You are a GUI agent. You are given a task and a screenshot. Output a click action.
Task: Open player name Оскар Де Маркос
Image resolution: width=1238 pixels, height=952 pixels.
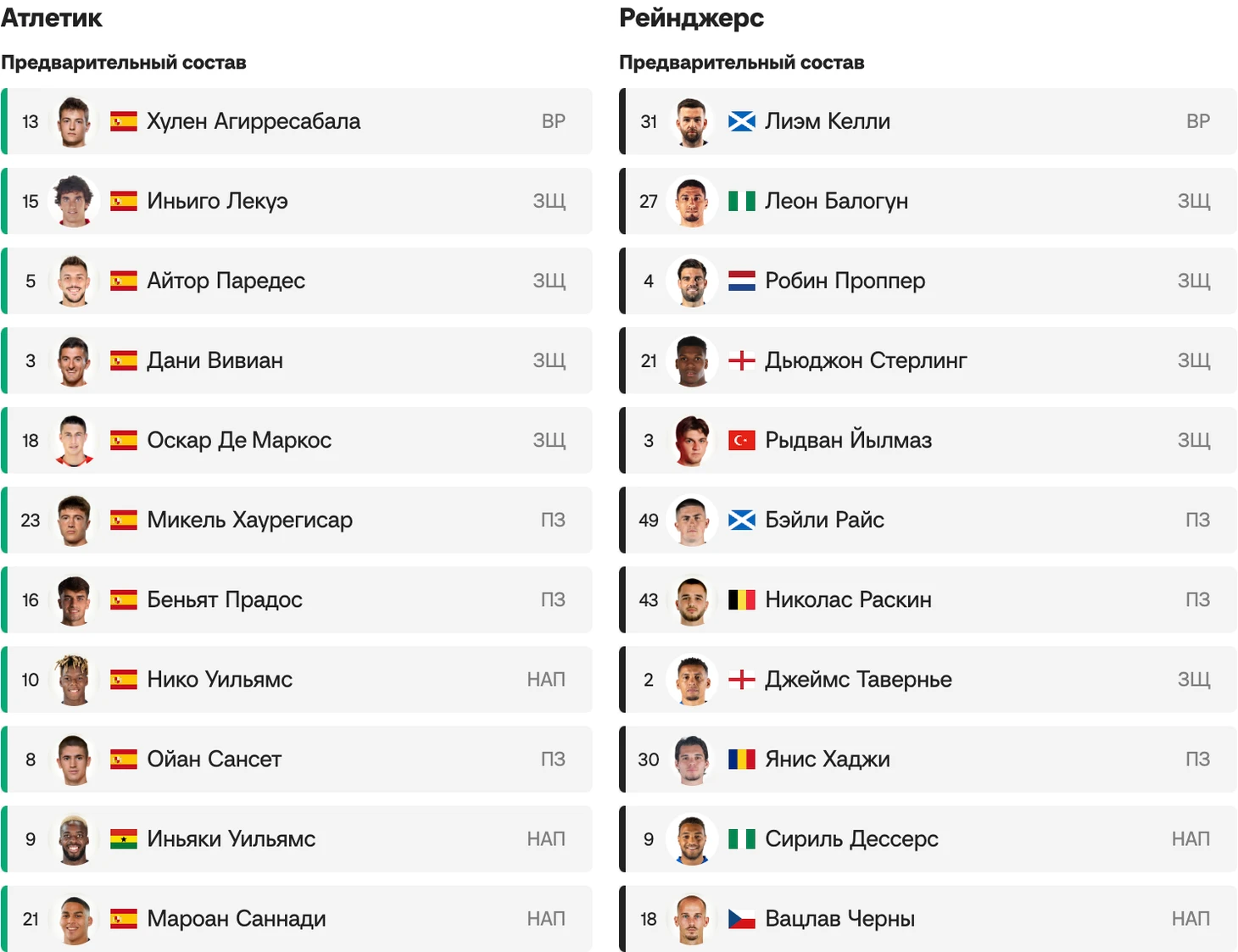[239, 441]
